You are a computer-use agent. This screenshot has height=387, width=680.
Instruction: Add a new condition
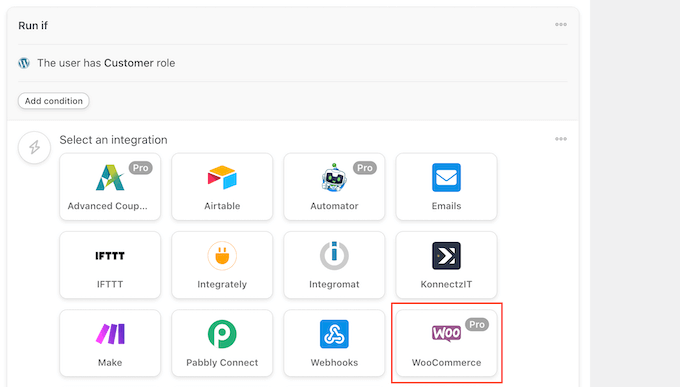point(53,101)
